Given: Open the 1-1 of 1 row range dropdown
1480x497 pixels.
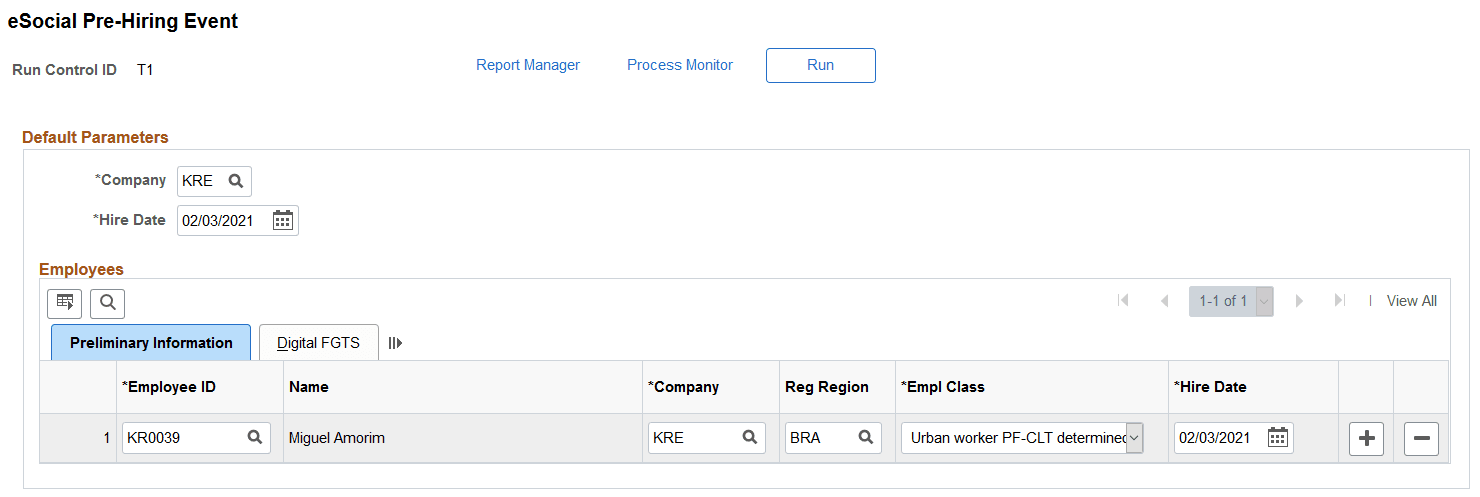Looking at the screenshot, I should 1265,301.
